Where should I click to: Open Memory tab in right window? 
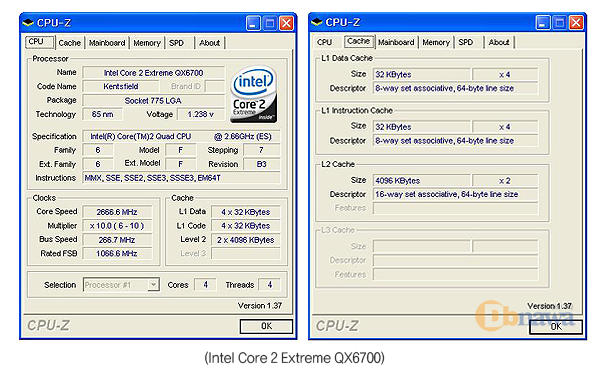[436, 42]
